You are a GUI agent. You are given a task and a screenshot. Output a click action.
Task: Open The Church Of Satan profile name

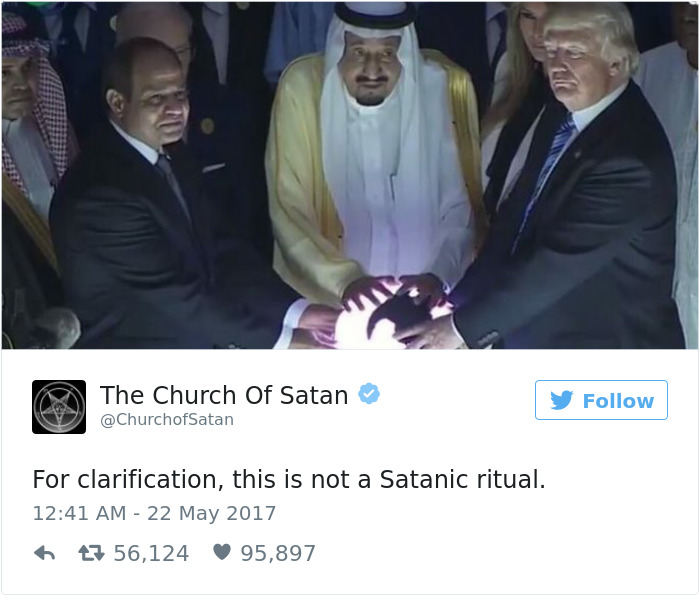pyautogui.click(x=224, y=395)
